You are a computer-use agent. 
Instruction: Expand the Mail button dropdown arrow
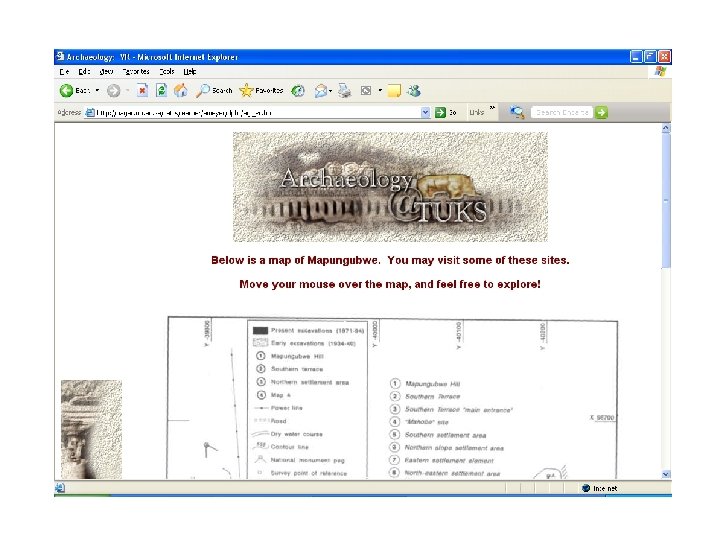(x=331, y=91)
